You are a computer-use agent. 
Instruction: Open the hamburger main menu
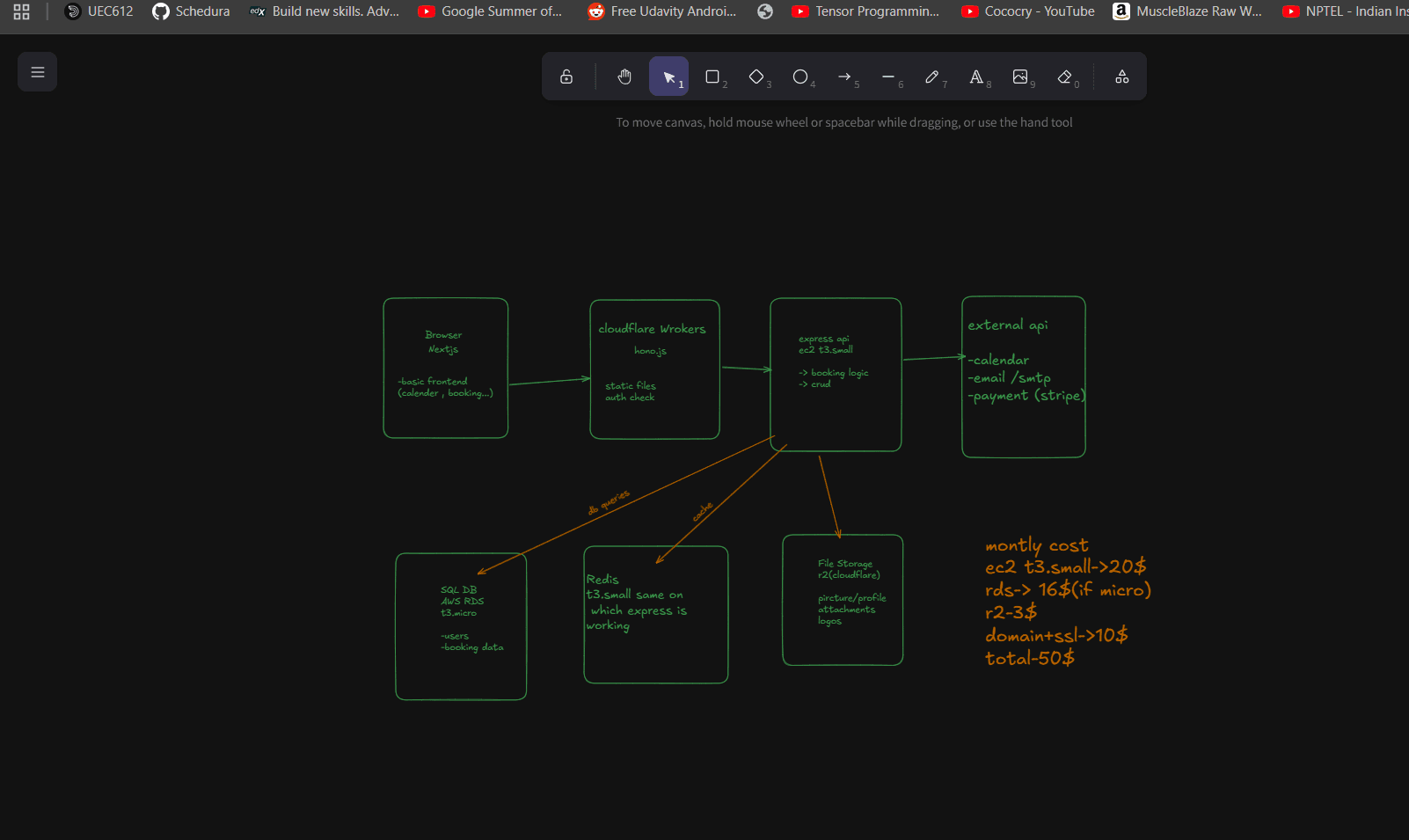pyautogui.click(x=37, y=71)
